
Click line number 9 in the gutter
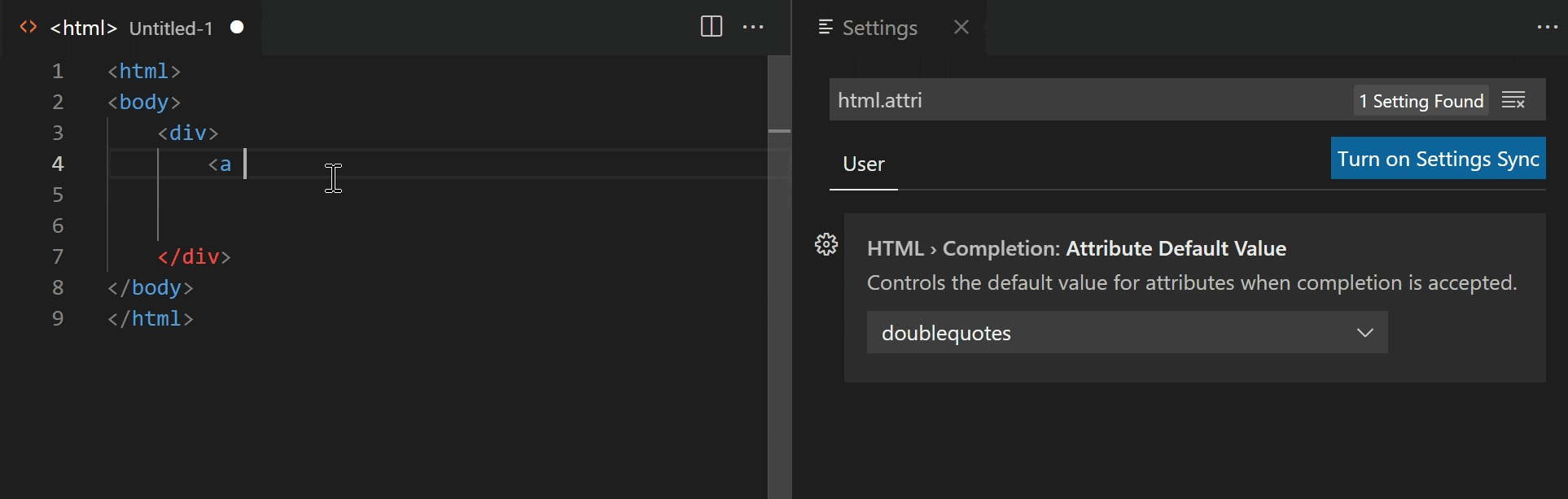58,318
